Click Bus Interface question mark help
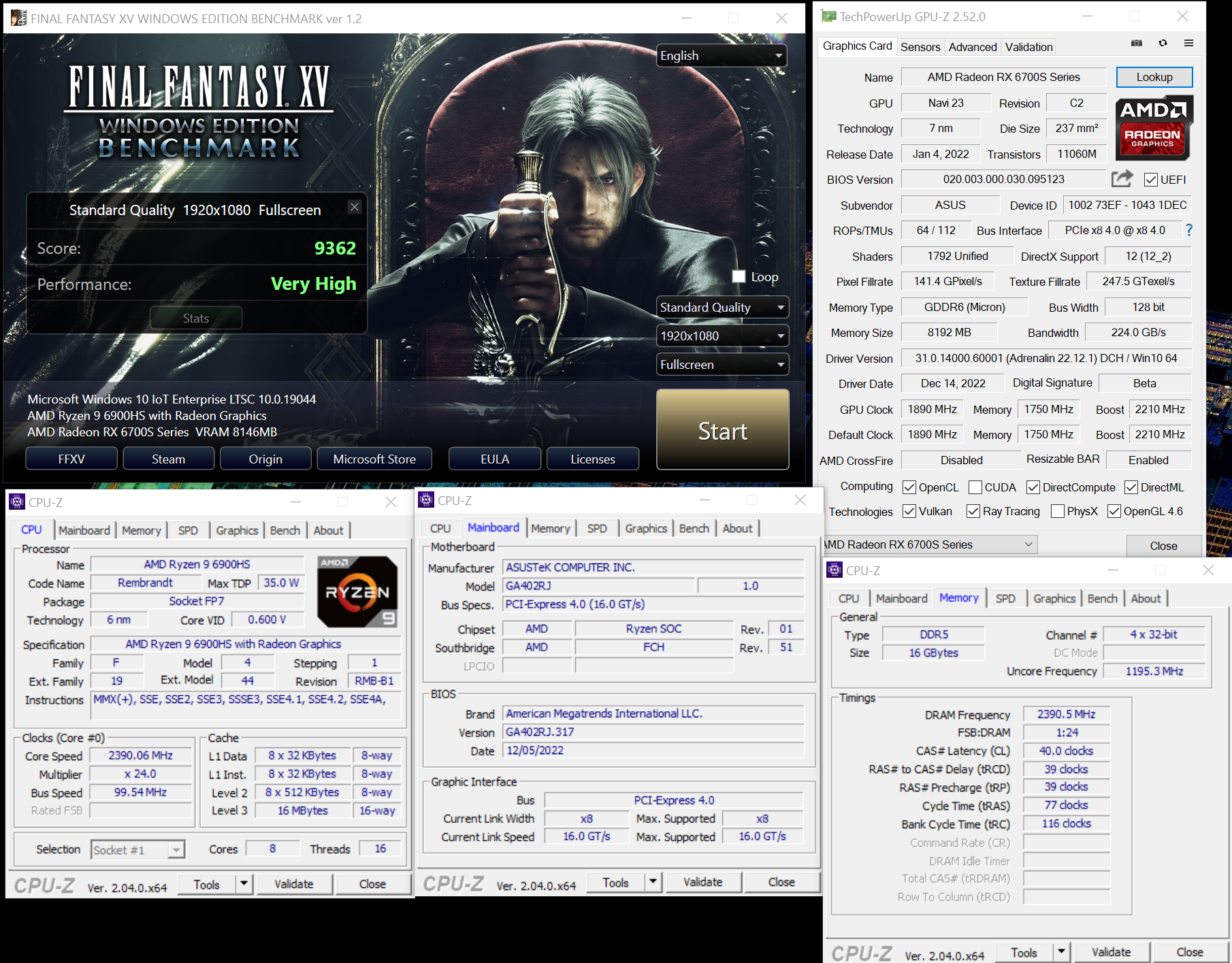1232x963 pixels. click(x=1189, y=230)
